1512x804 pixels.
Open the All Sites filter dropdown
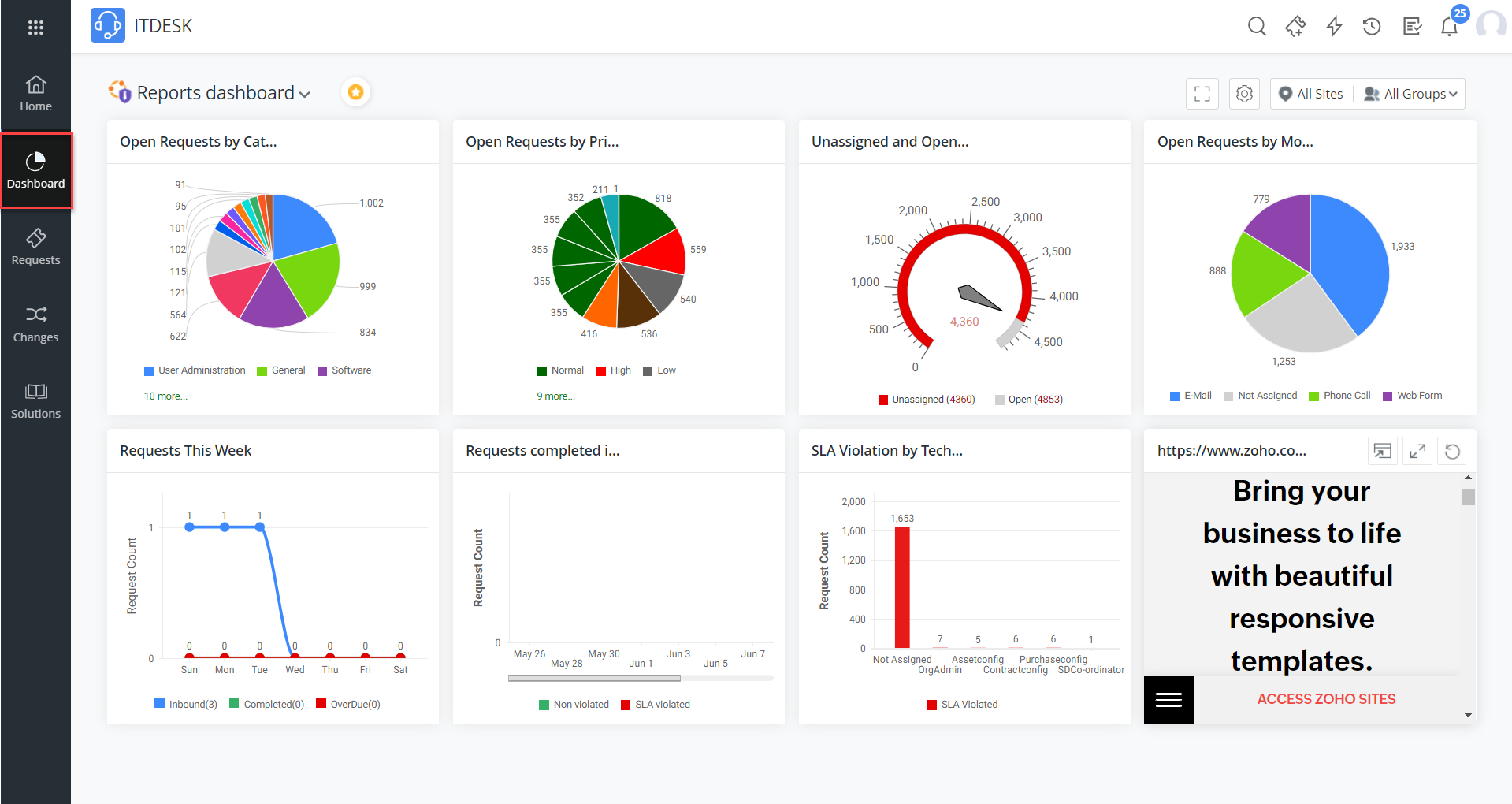1310,93
